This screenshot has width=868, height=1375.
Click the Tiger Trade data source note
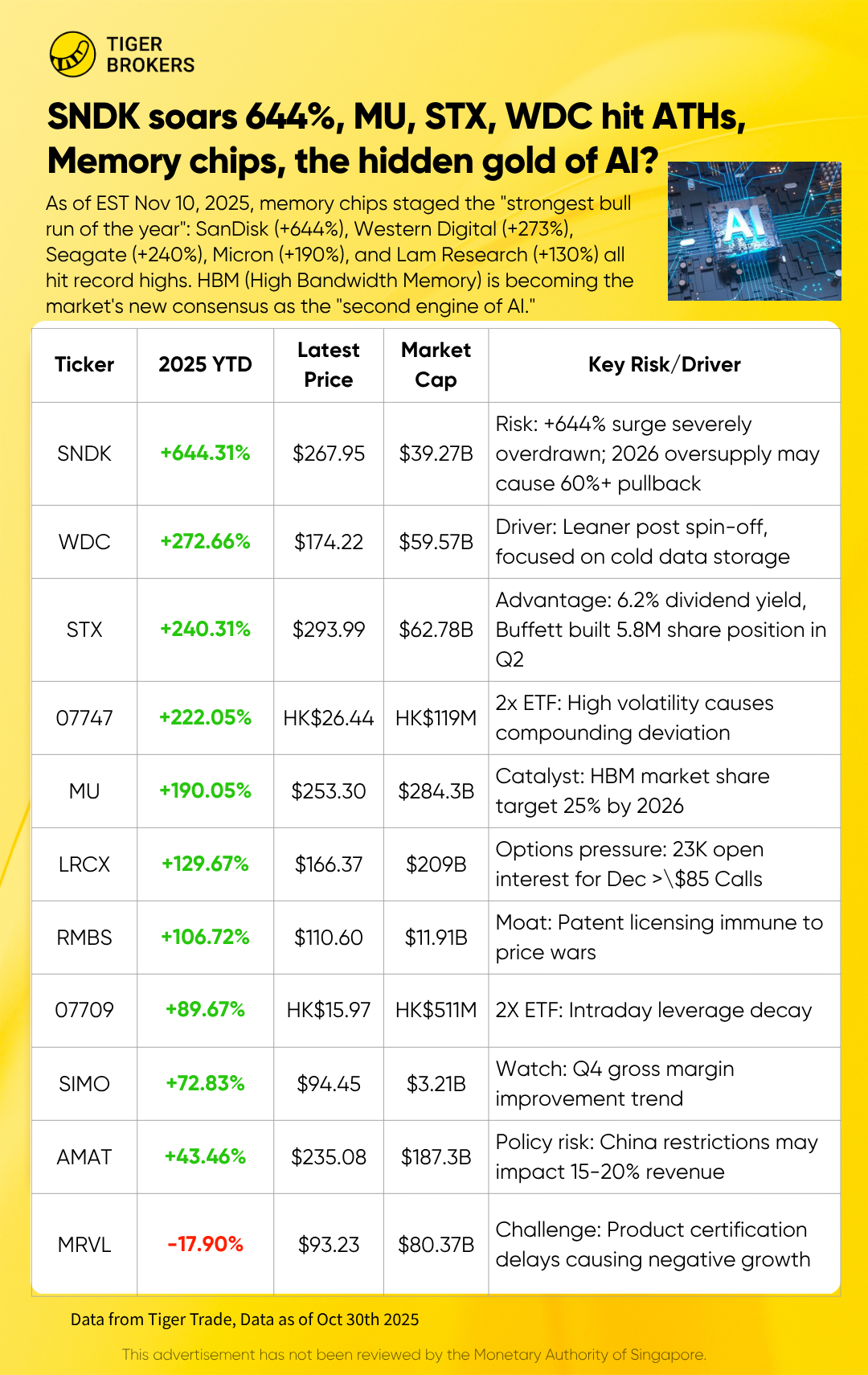point(244,1320)
